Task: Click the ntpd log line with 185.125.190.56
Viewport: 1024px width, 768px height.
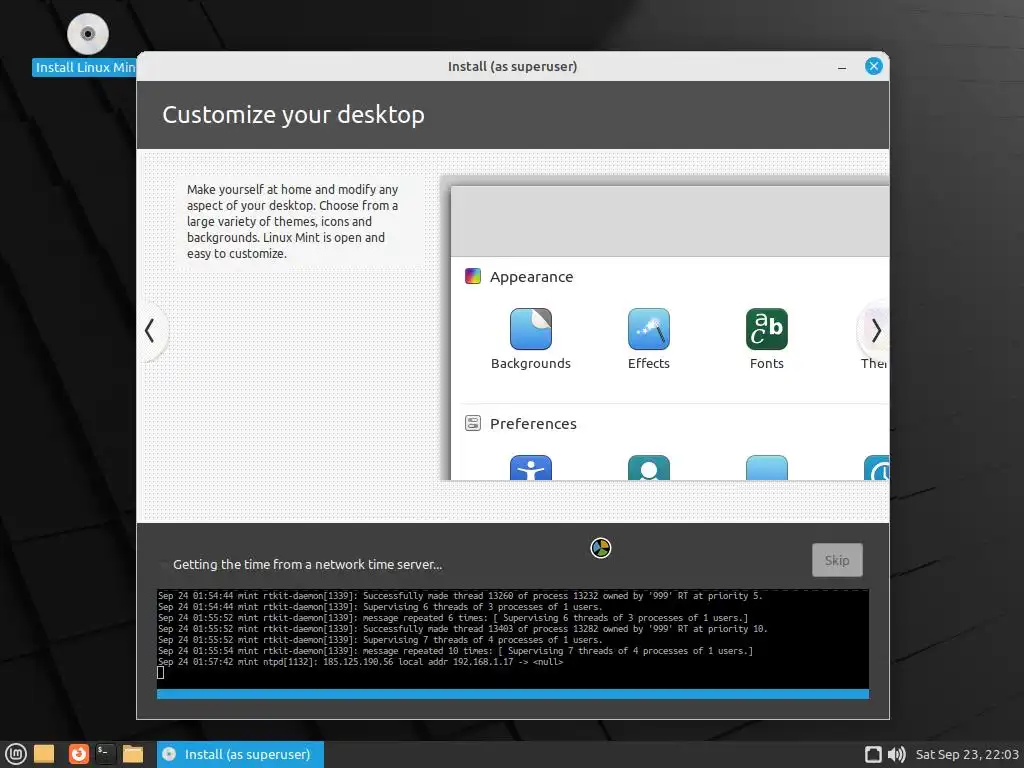Action: click(360, 662)
